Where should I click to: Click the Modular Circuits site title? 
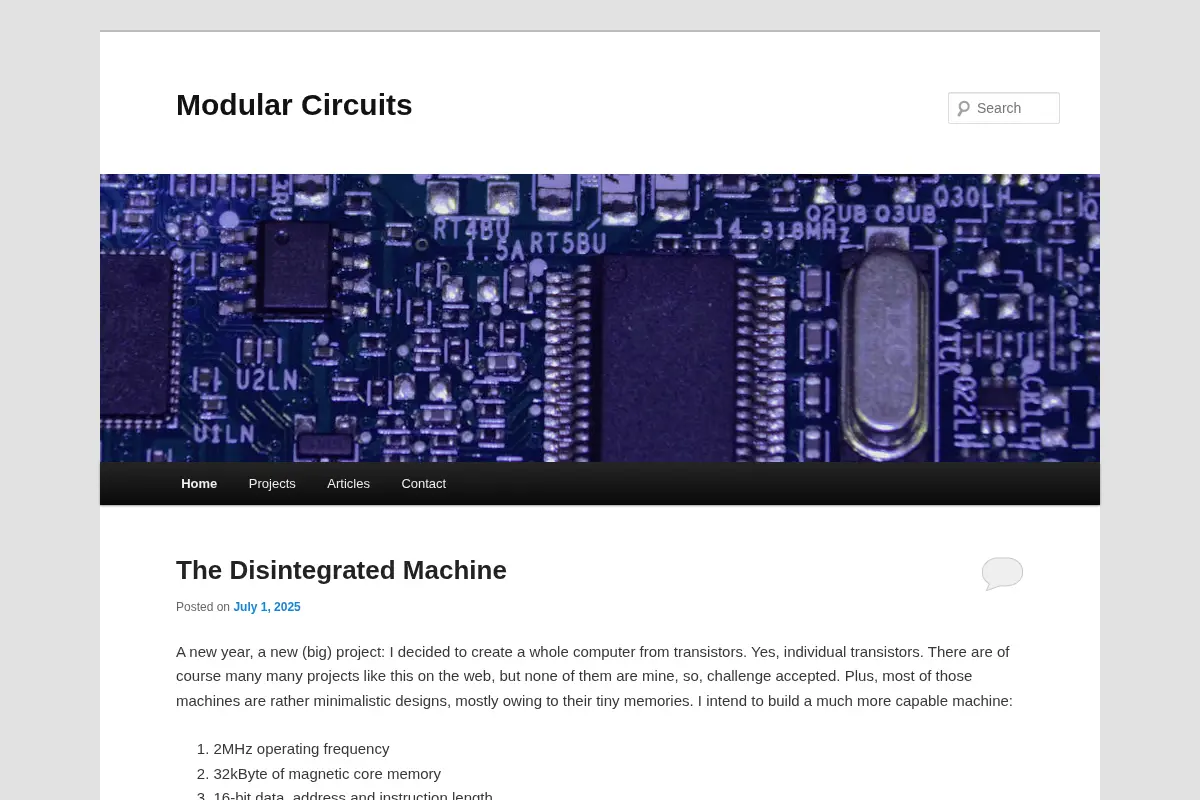pyautogui.click(x=294, y=105)
